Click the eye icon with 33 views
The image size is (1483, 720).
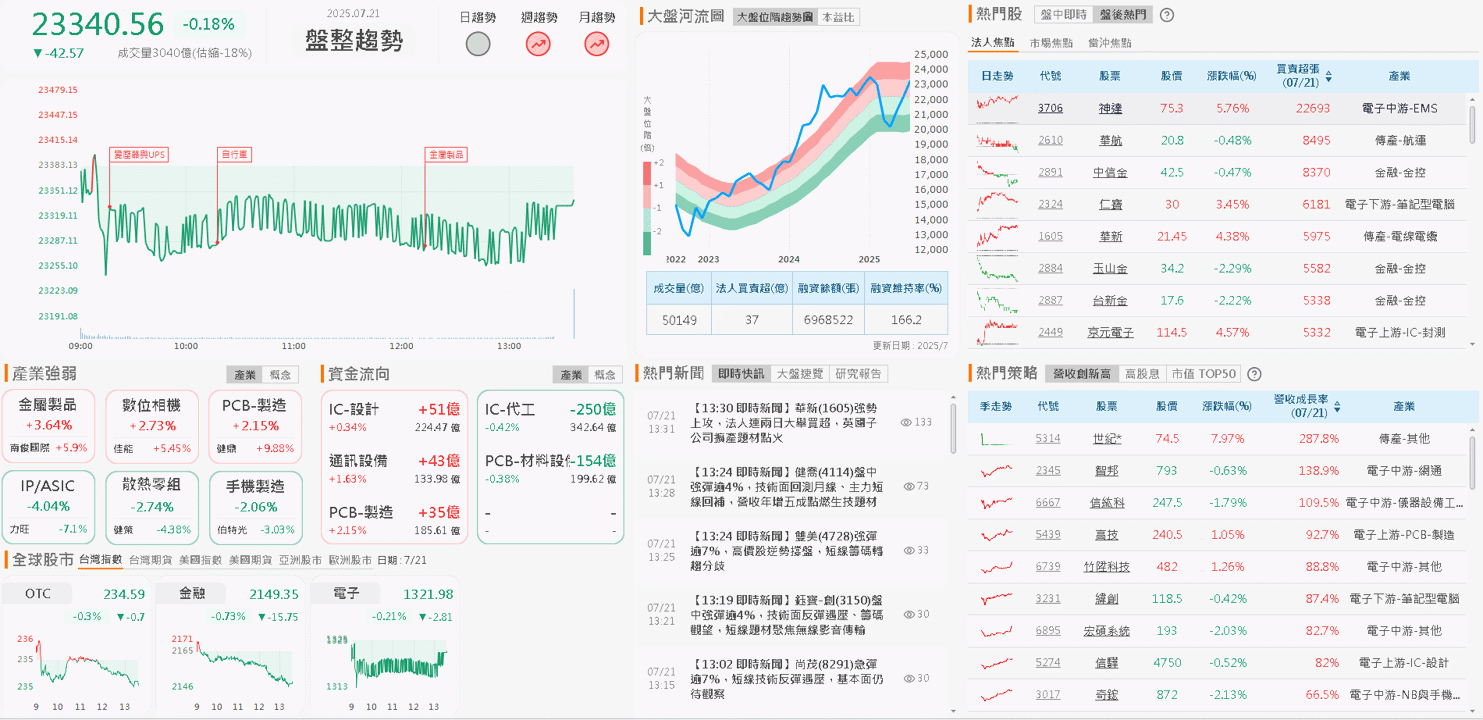coord(909,550)
